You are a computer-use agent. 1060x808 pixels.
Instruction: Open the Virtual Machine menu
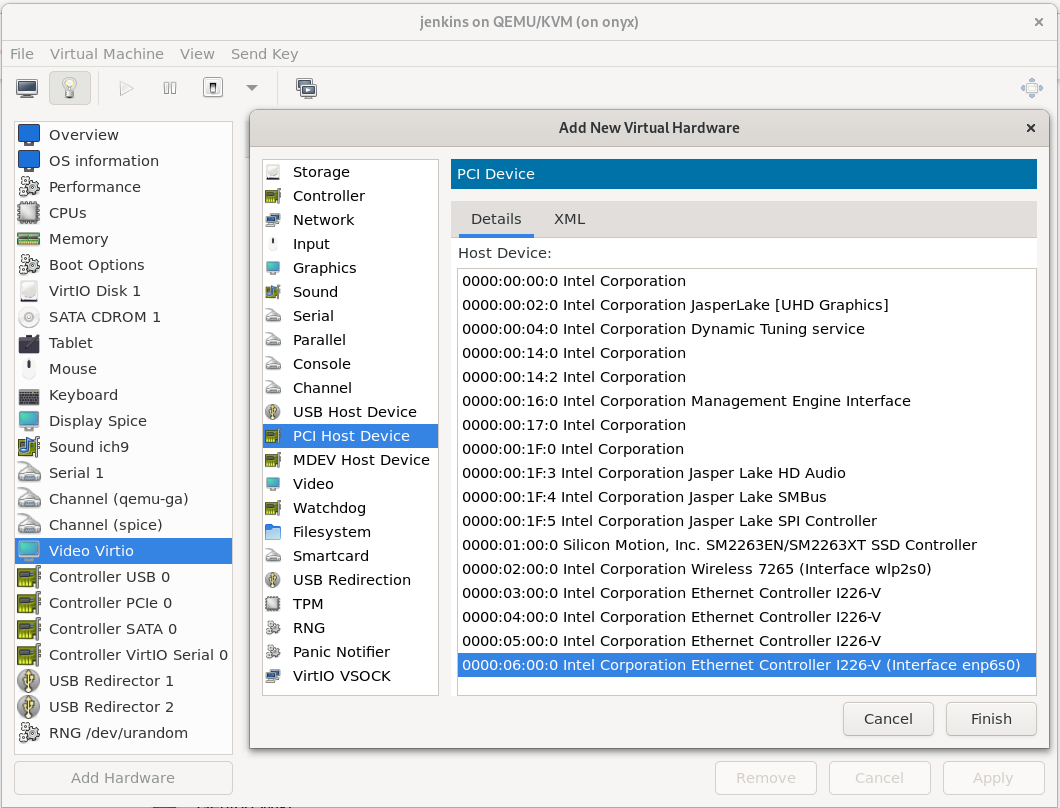(x=107, y=54)
